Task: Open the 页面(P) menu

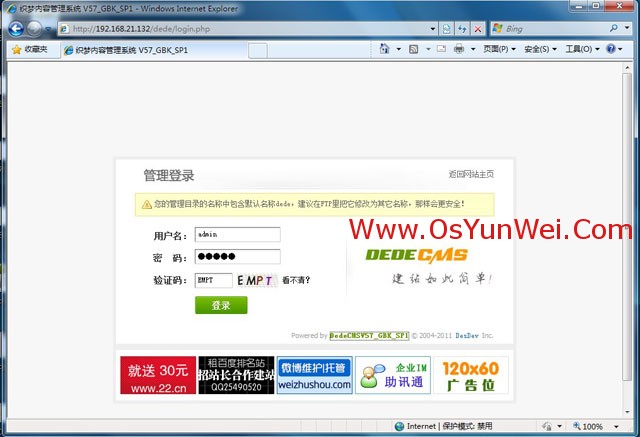Action: [x=500, y=49]
